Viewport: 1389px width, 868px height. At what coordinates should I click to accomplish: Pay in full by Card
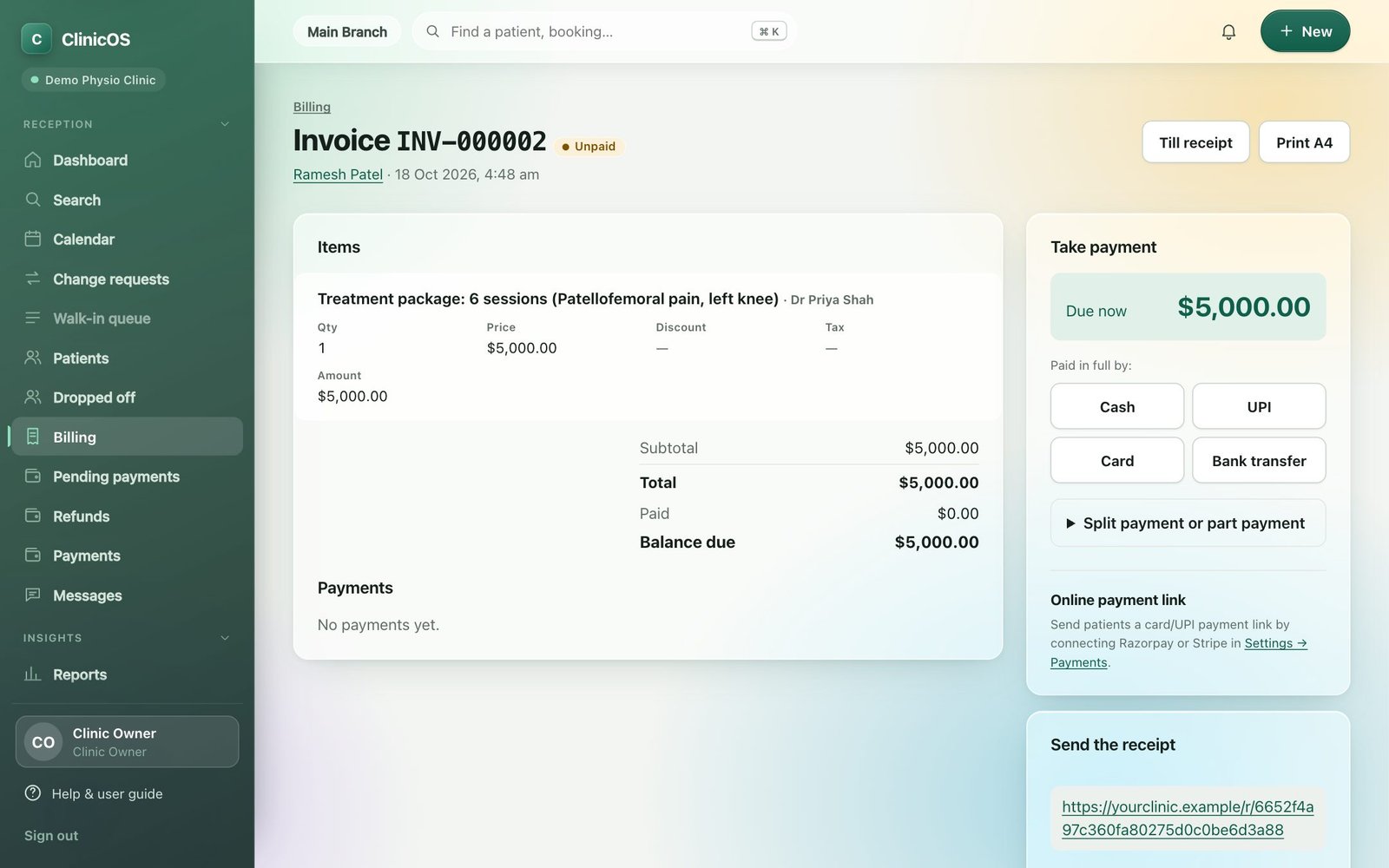(1117, 460)
